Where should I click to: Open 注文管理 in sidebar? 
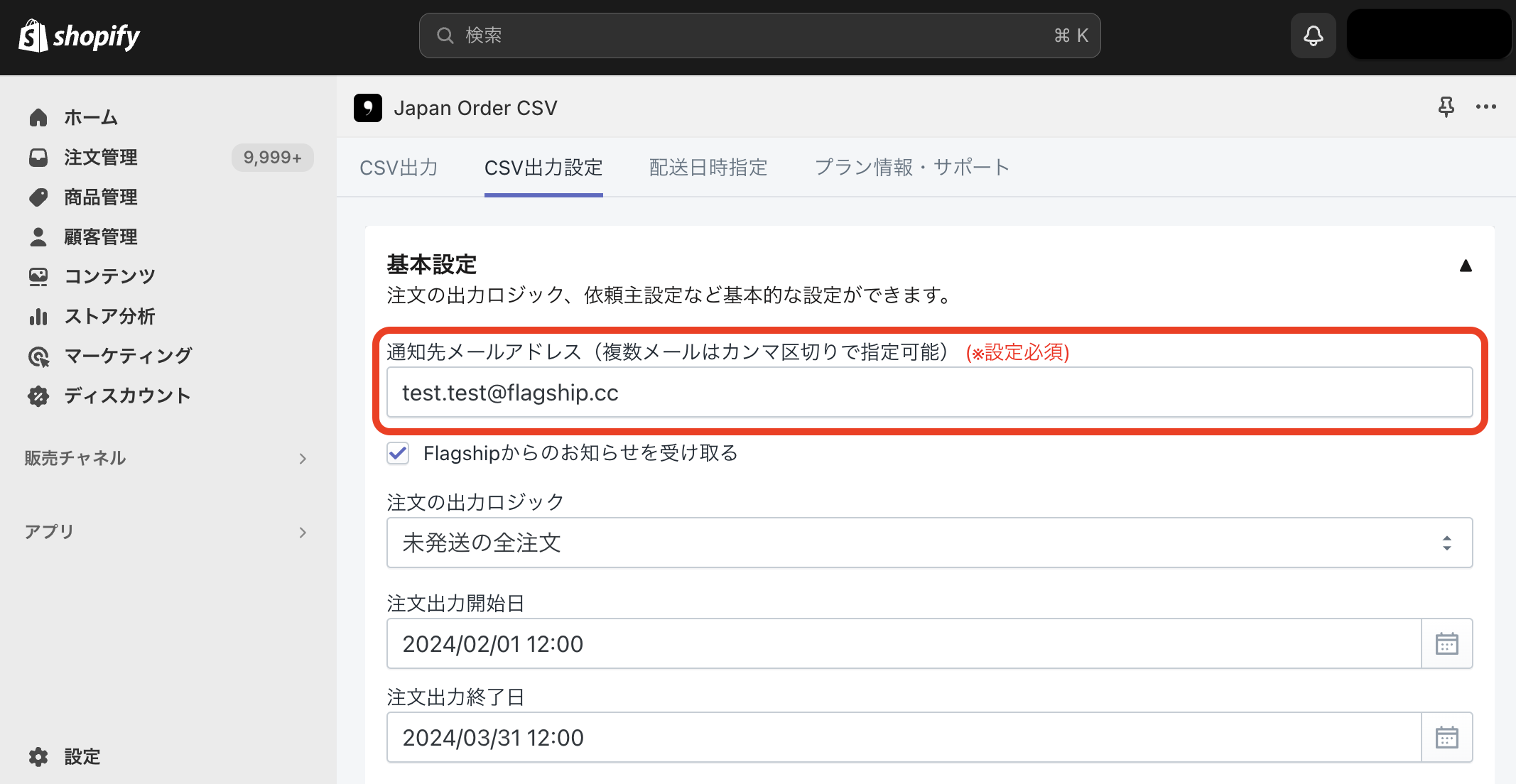point(101,157)
